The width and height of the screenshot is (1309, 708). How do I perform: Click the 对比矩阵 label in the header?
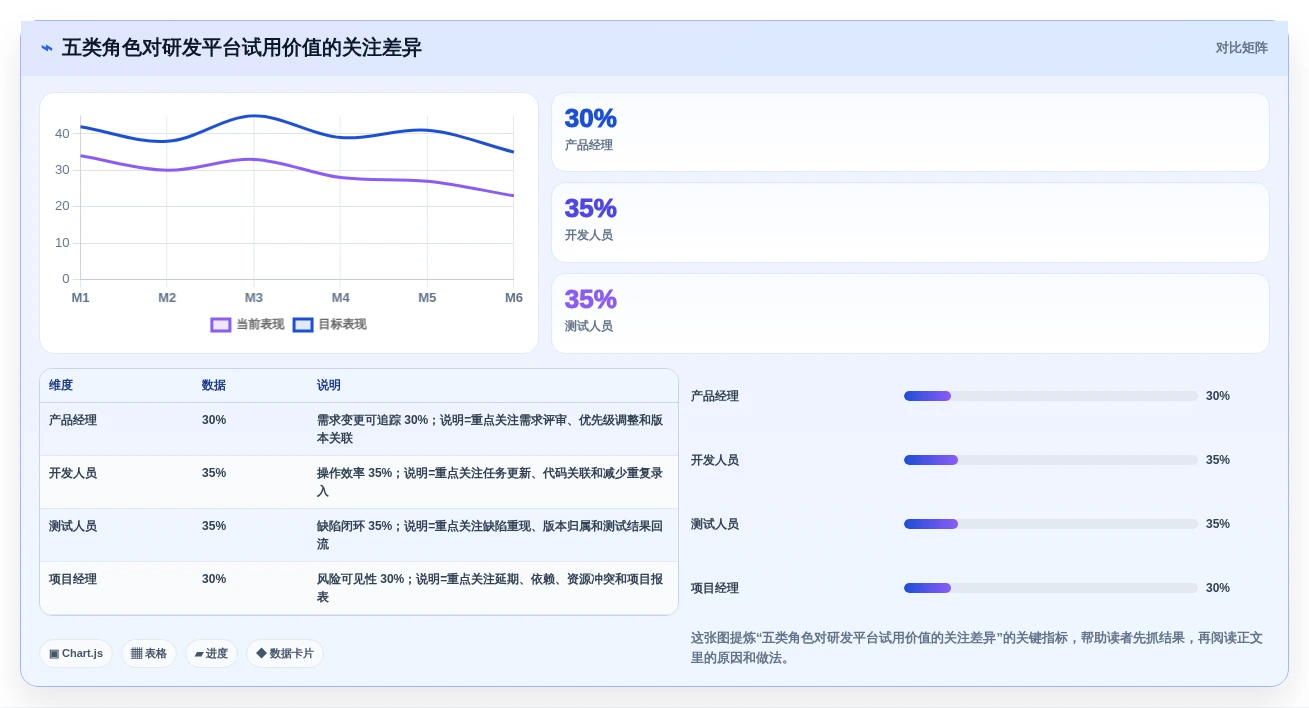click(x=1241, y=48)
